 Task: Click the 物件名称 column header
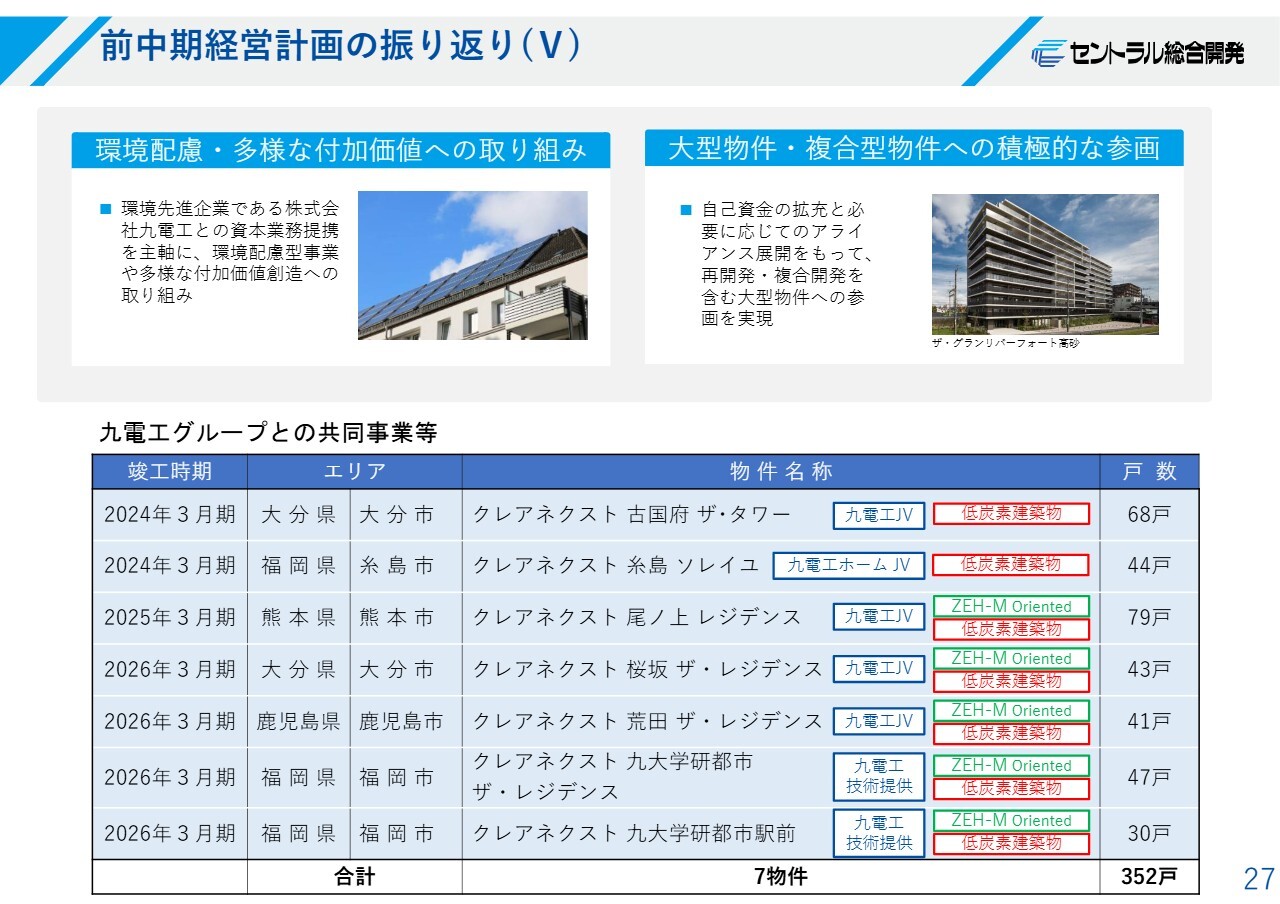coord(780,472)
